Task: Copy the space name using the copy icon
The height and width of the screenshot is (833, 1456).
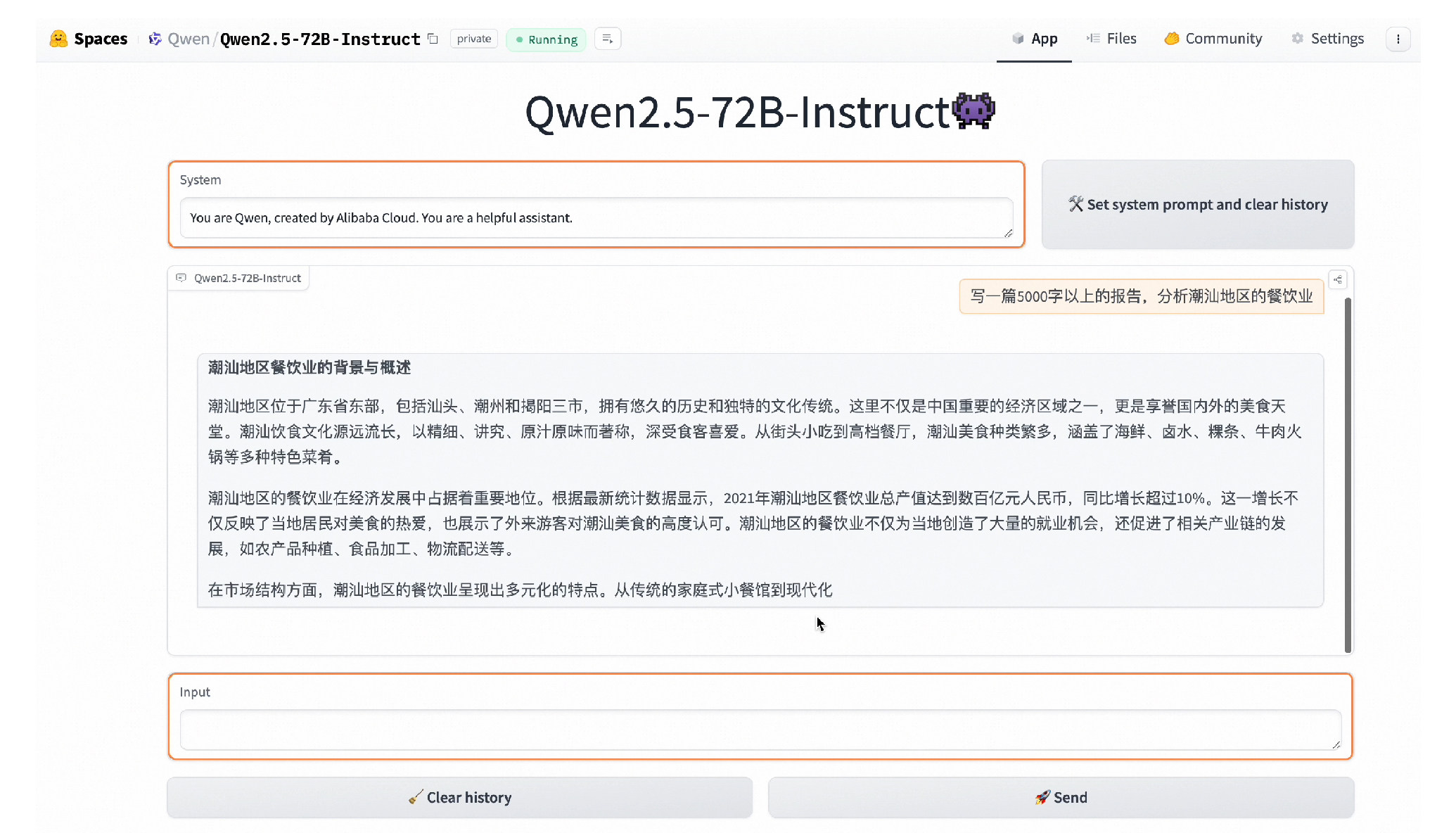Action: (433, 39)
